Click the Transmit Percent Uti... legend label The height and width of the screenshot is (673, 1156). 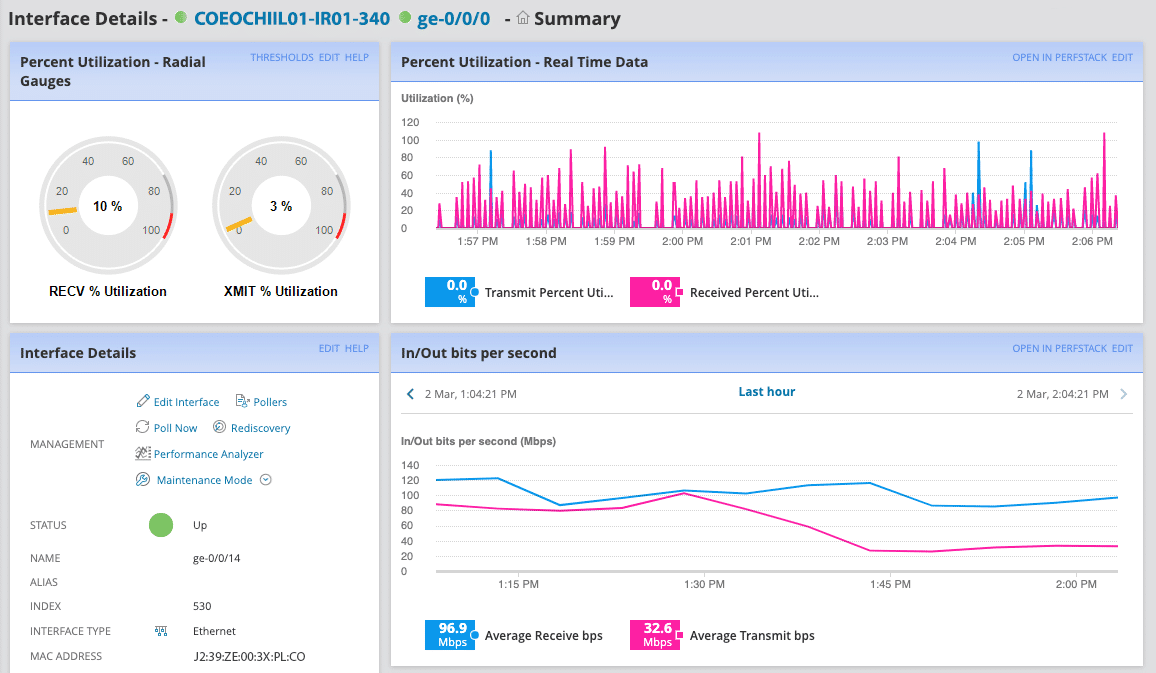(549, 292)
